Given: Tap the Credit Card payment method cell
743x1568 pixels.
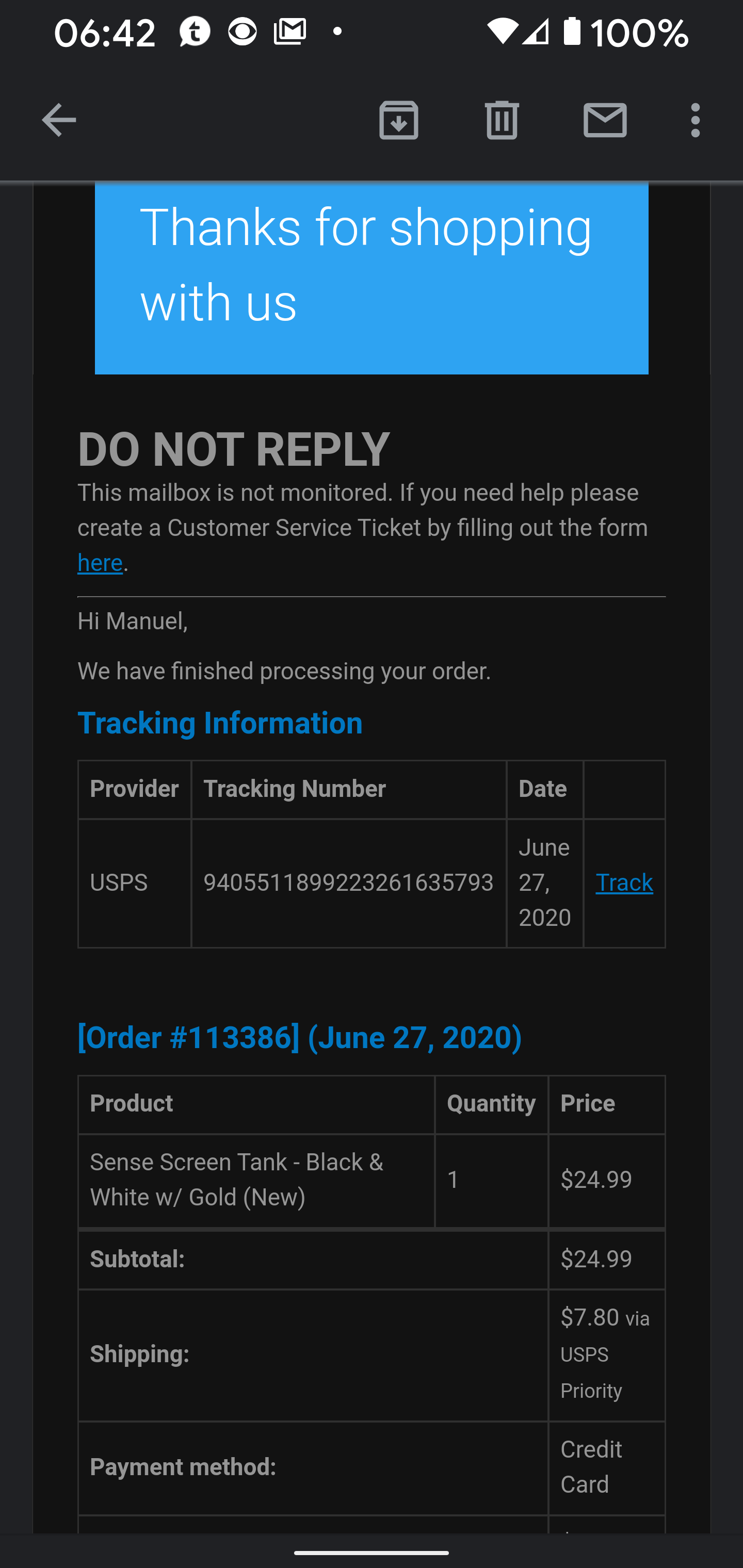Looking at the screenshot, I should click(591, 1467).
